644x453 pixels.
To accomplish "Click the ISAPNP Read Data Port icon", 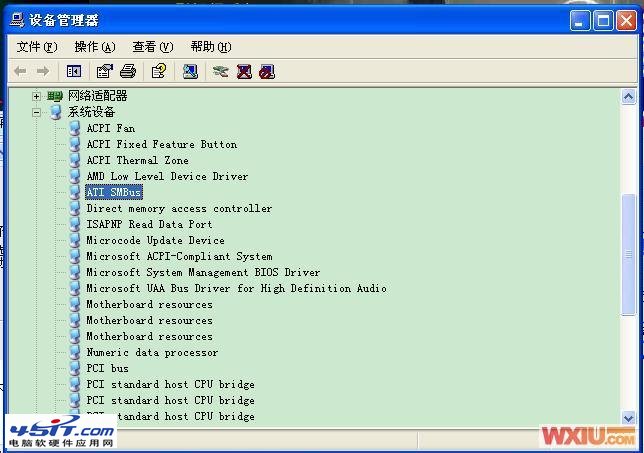I will [75, 224].
